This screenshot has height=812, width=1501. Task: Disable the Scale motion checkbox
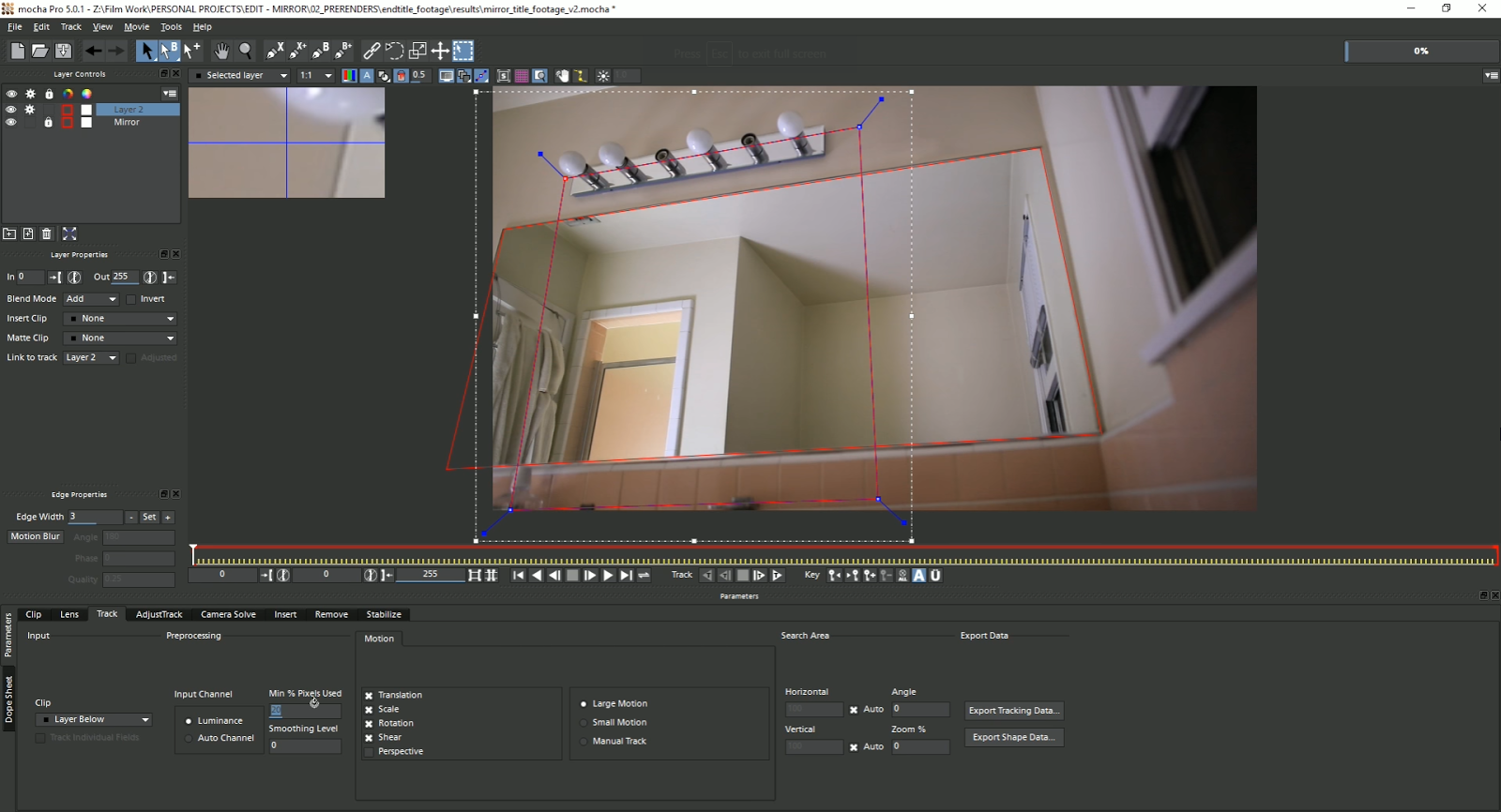[369, 710]
